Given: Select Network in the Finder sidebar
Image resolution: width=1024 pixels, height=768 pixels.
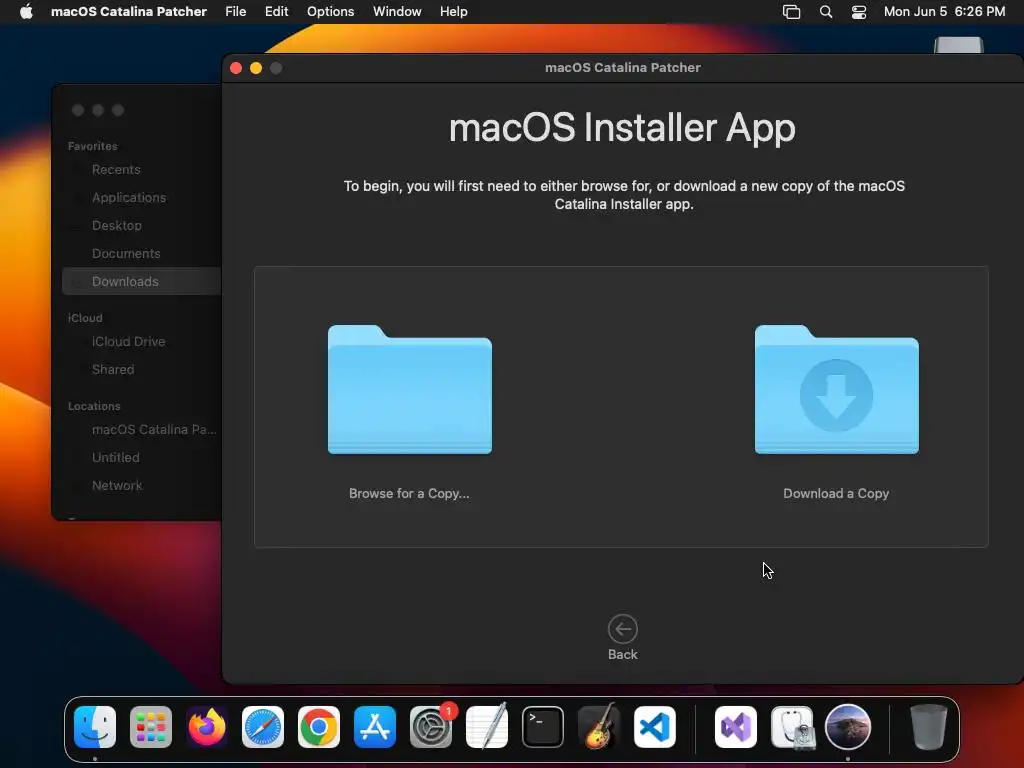Looking at the screenshot, I should [117, 486].
